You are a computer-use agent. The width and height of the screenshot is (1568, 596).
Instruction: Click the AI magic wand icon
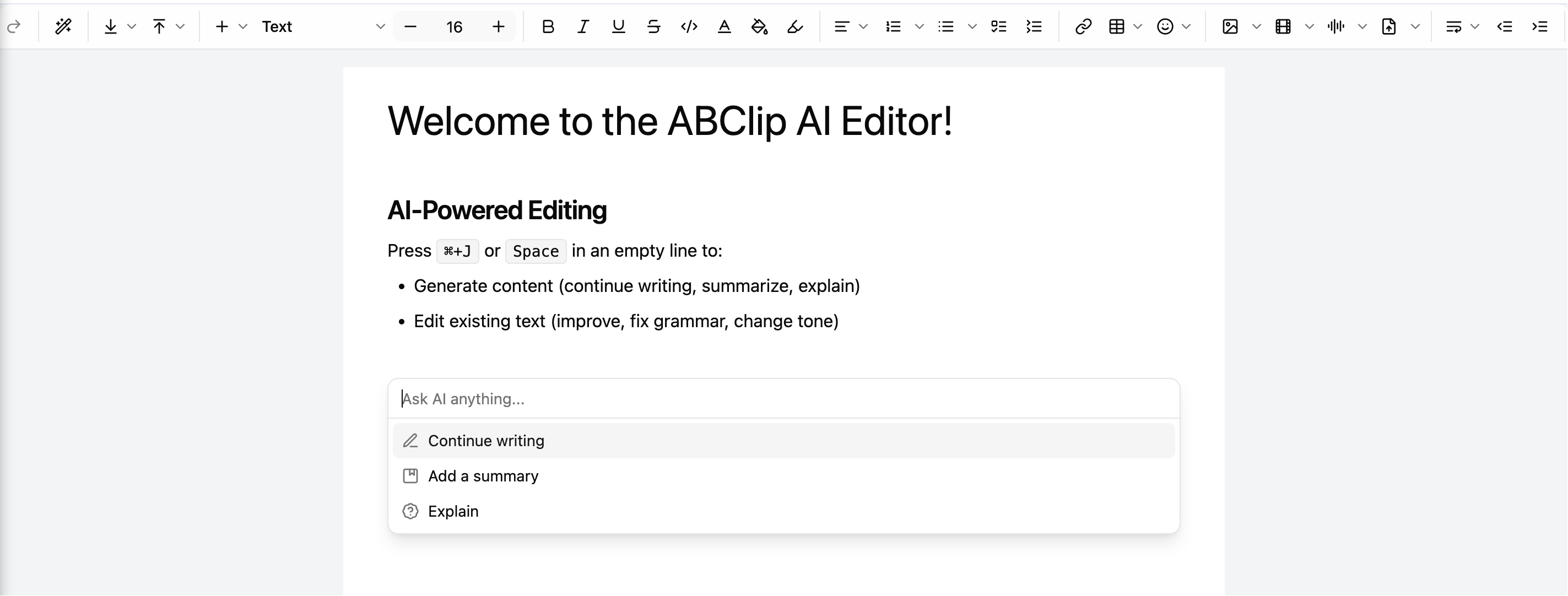pyautogui.click(x=63, y=26)
